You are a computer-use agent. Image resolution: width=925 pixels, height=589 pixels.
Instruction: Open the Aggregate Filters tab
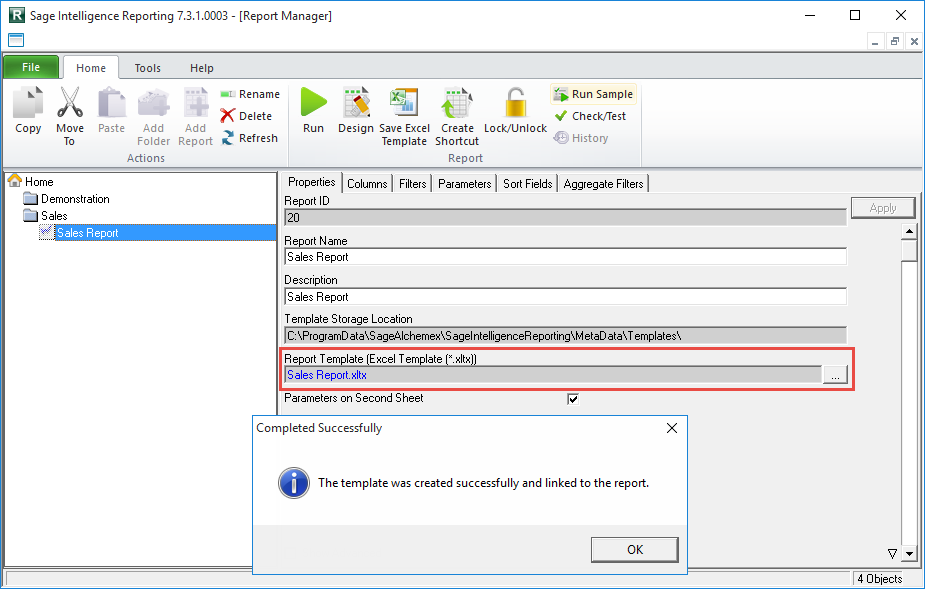603,184
